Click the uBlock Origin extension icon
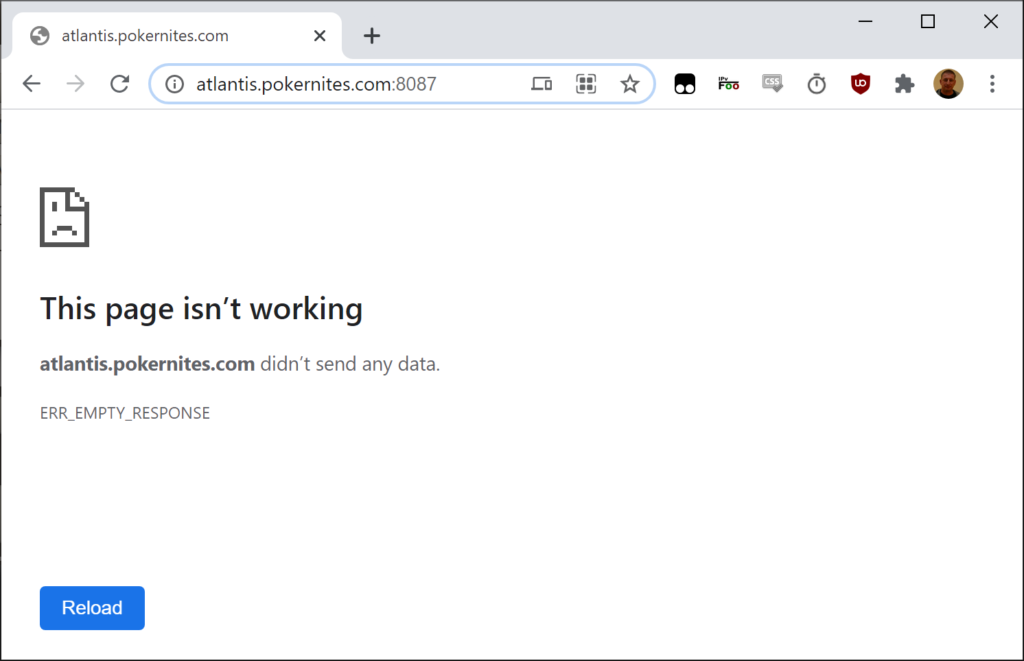 tap(860, 84)
